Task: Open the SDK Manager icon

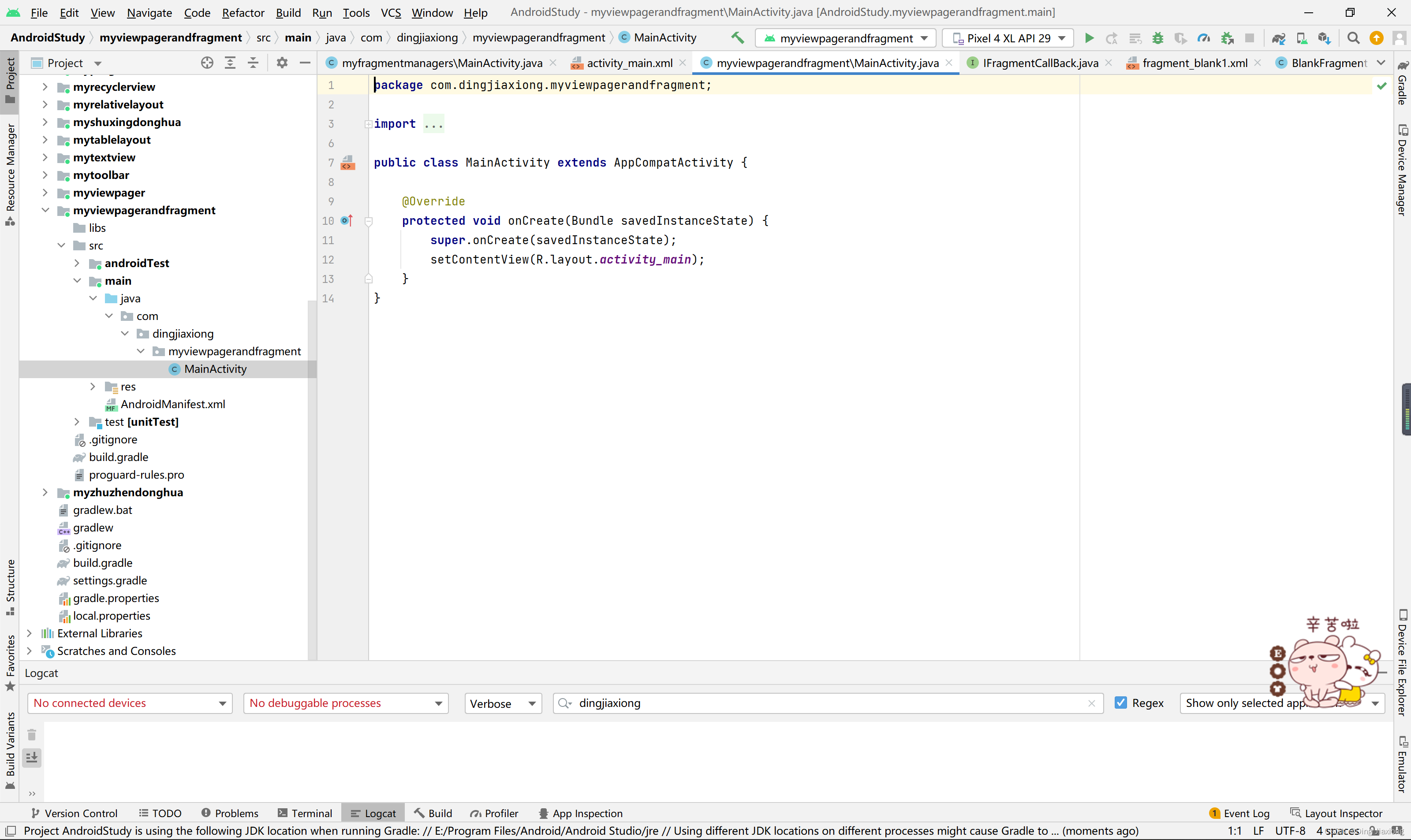Action: pos(1324,38)
